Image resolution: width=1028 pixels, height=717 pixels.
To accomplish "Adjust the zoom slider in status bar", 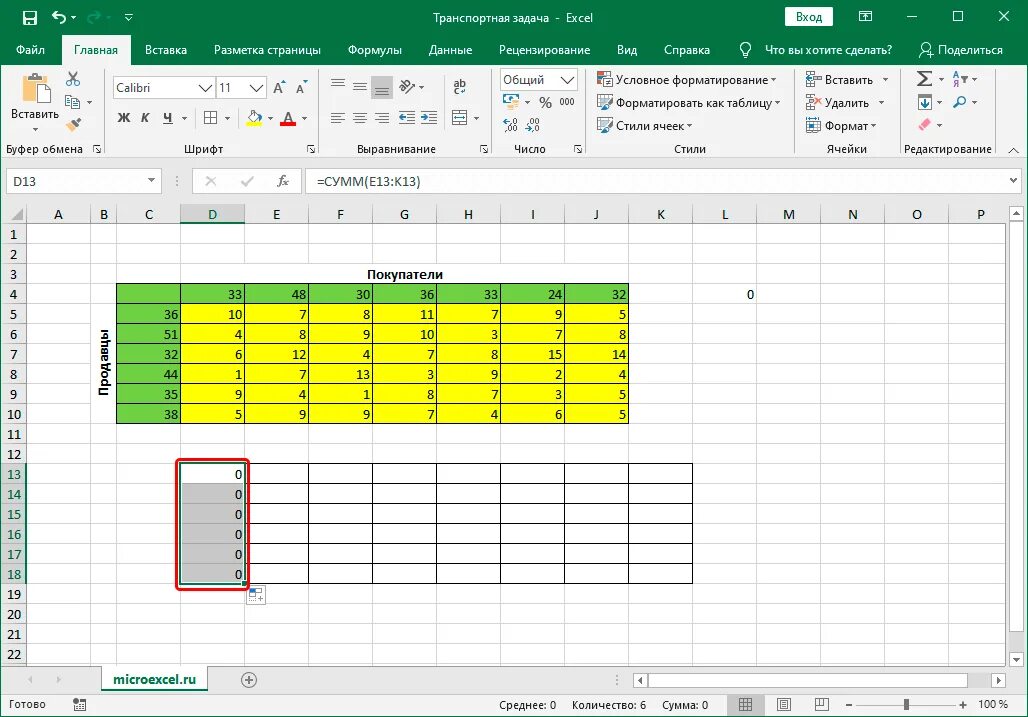I will coord(906,705).
